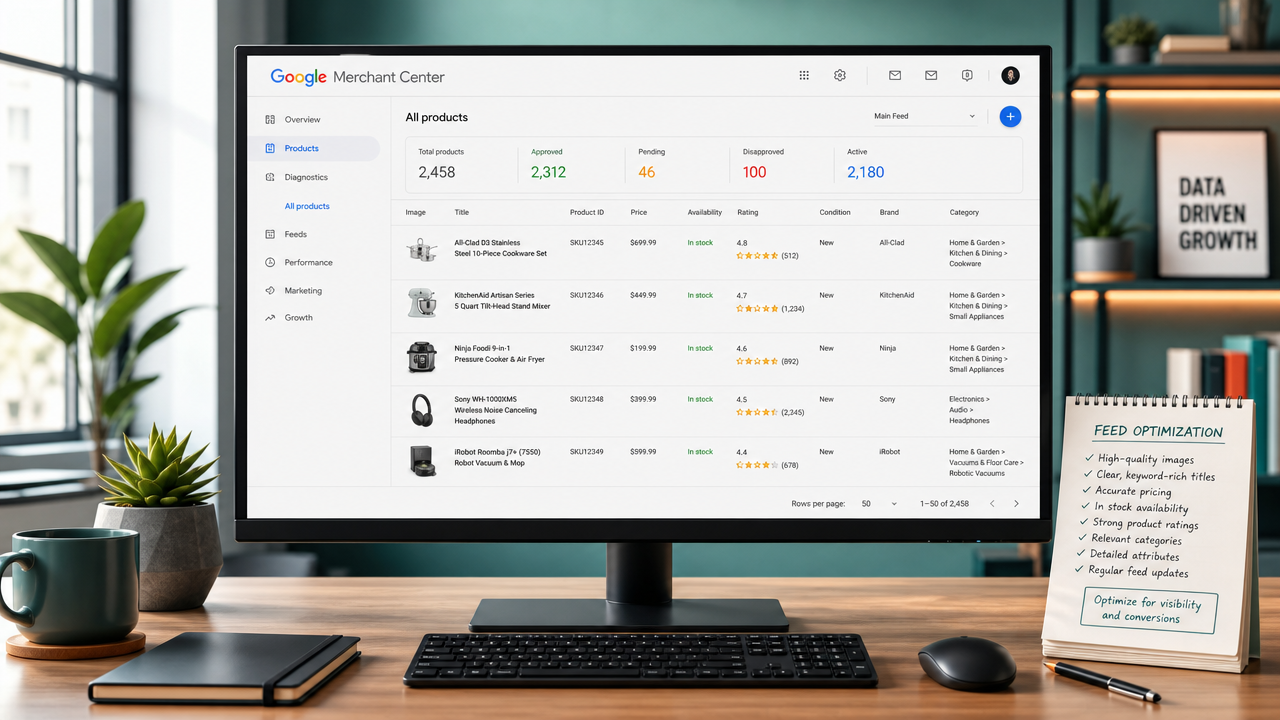Open the iRobot Roomba thumbnail
Image resolution: width=1280 pixels, height=720 pixels.
click(x=421, y=460)
